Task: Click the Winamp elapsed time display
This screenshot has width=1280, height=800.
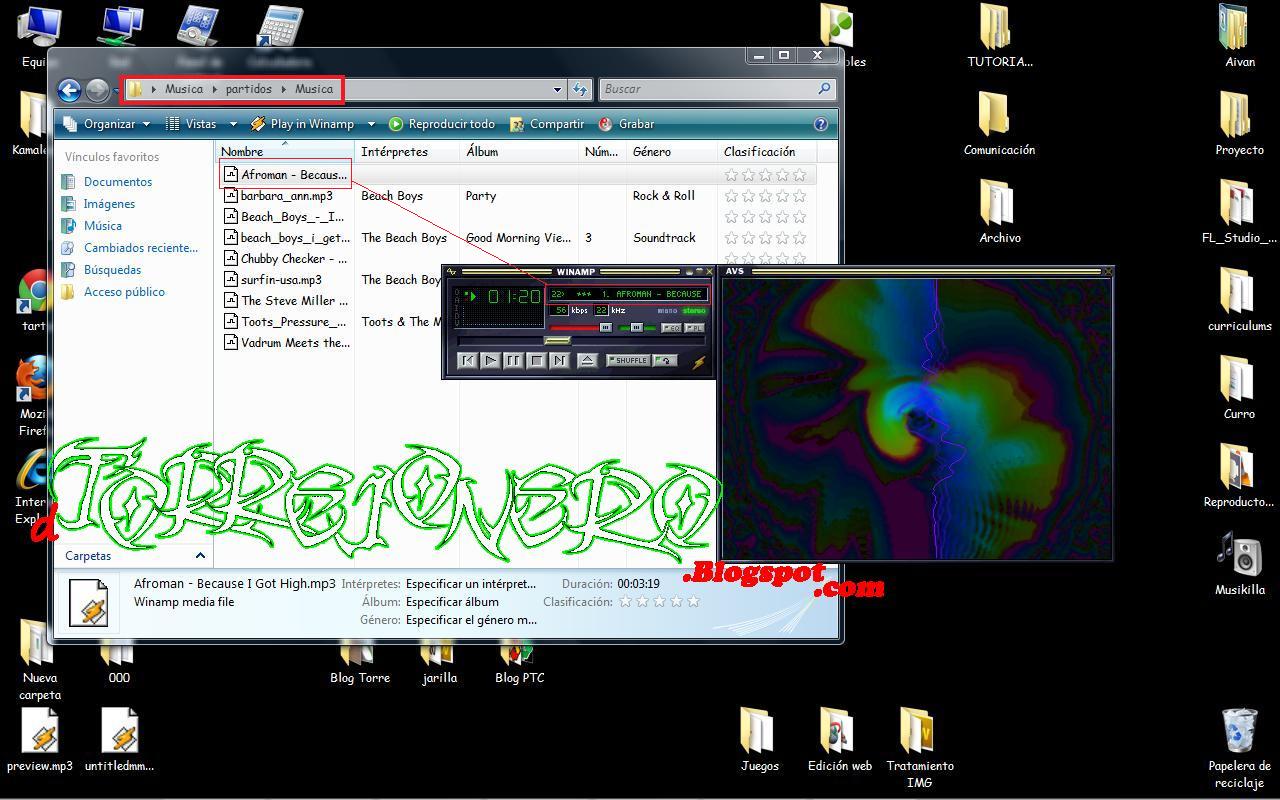Action: tap(514, 297)
